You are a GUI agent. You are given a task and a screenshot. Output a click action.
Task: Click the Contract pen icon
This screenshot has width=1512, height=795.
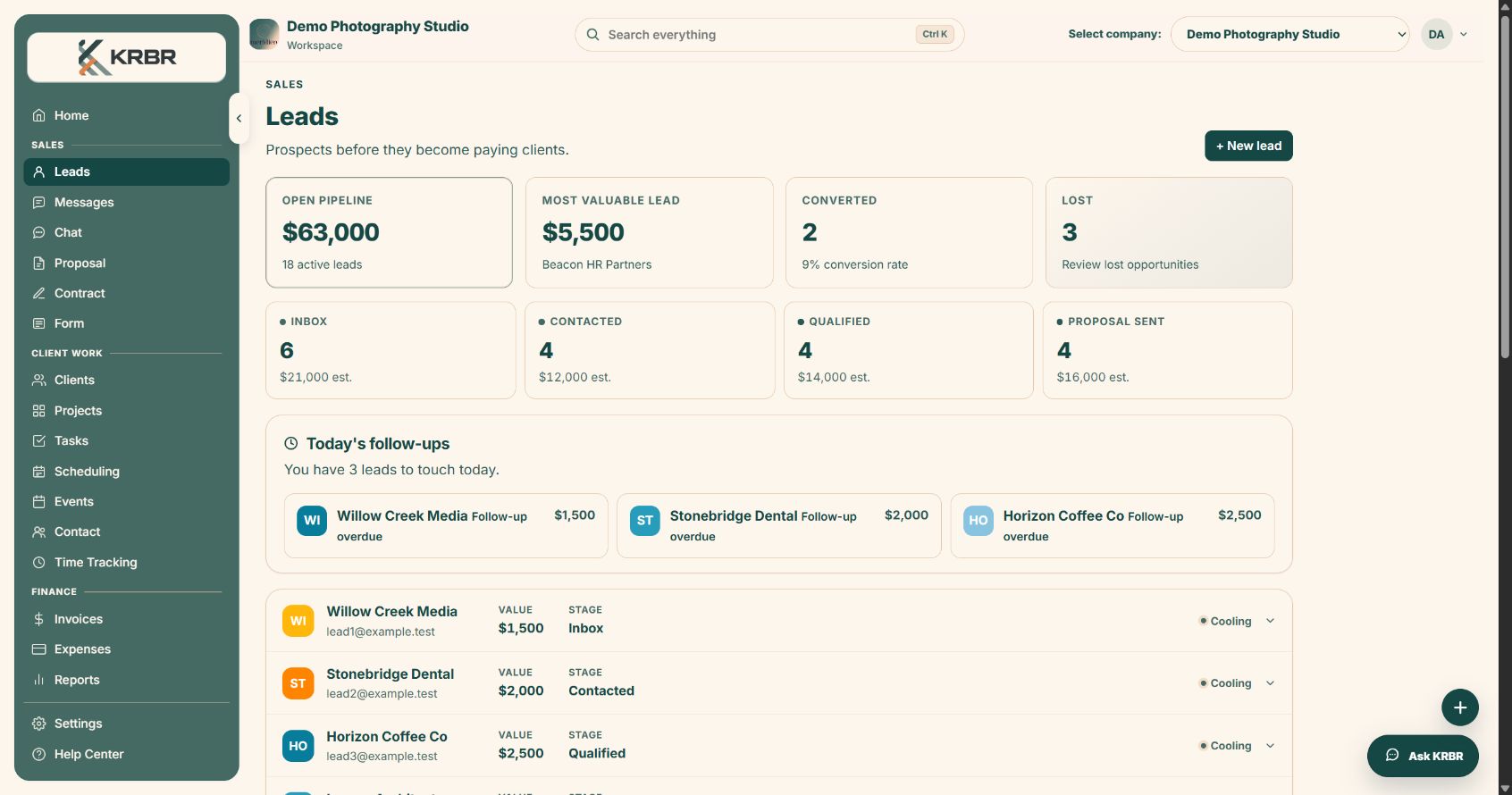[38, 293]
